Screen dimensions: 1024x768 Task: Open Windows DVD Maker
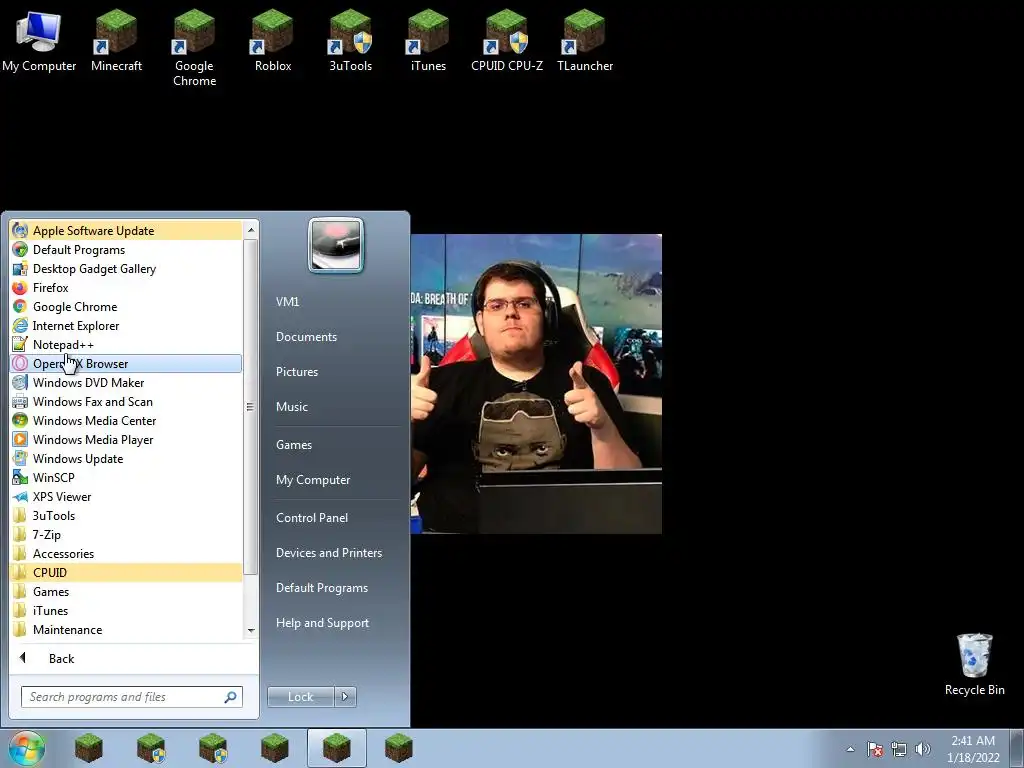tap(126, 383)
